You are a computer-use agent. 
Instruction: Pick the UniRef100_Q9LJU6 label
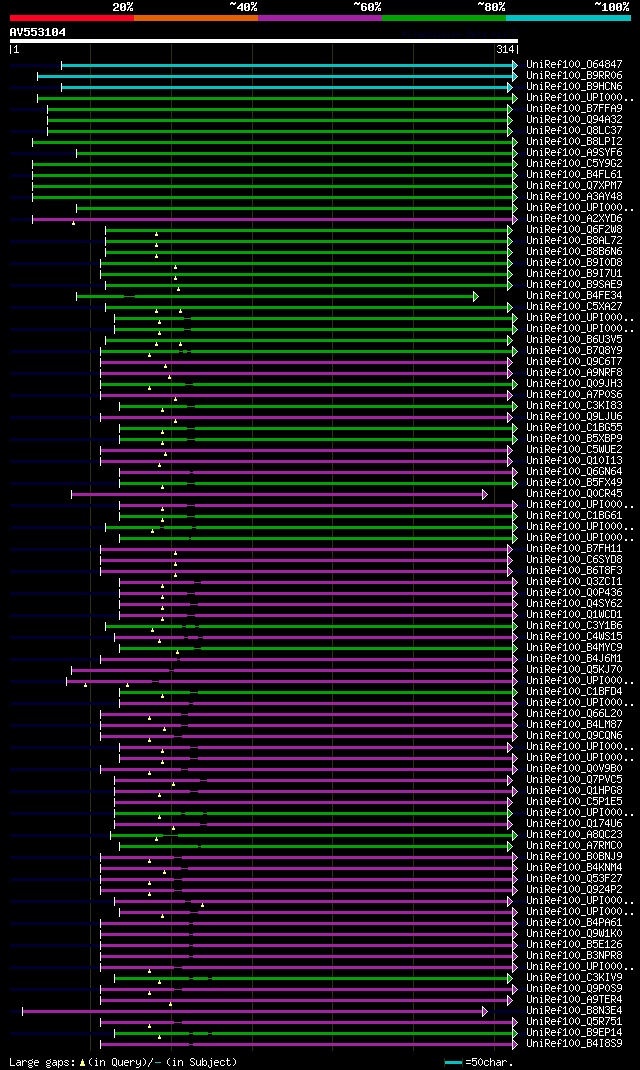(574, 416)
